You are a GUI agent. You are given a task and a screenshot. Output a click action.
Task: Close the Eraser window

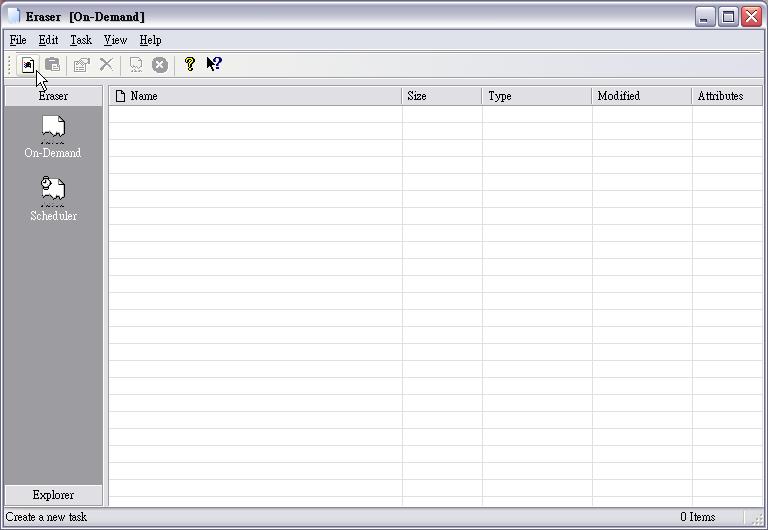(751, 17)
